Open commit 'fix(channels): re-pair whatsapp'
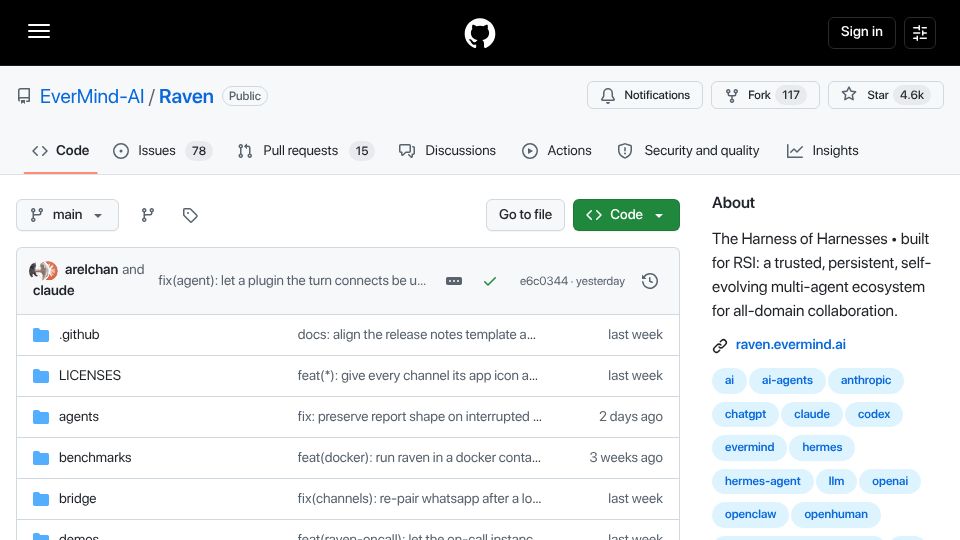This screenshot has height=540, width=960. tap(419, 499)
